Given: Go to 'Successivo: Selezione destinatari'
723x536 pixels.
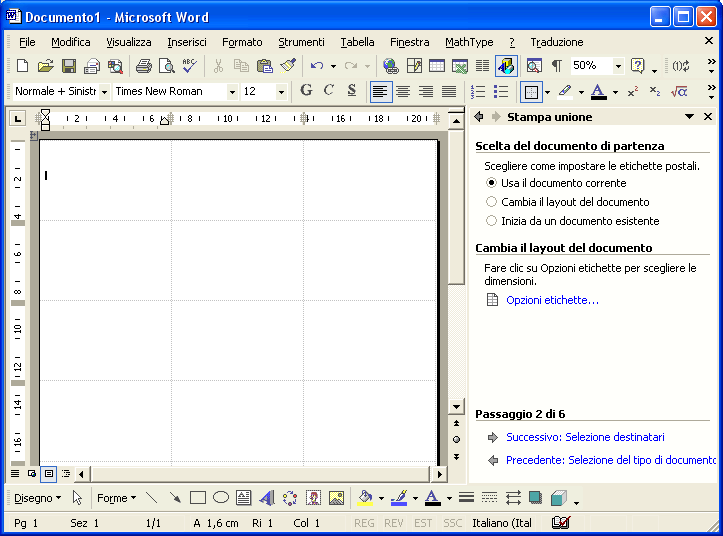Looking at the screenshot, I should [585, 437].
